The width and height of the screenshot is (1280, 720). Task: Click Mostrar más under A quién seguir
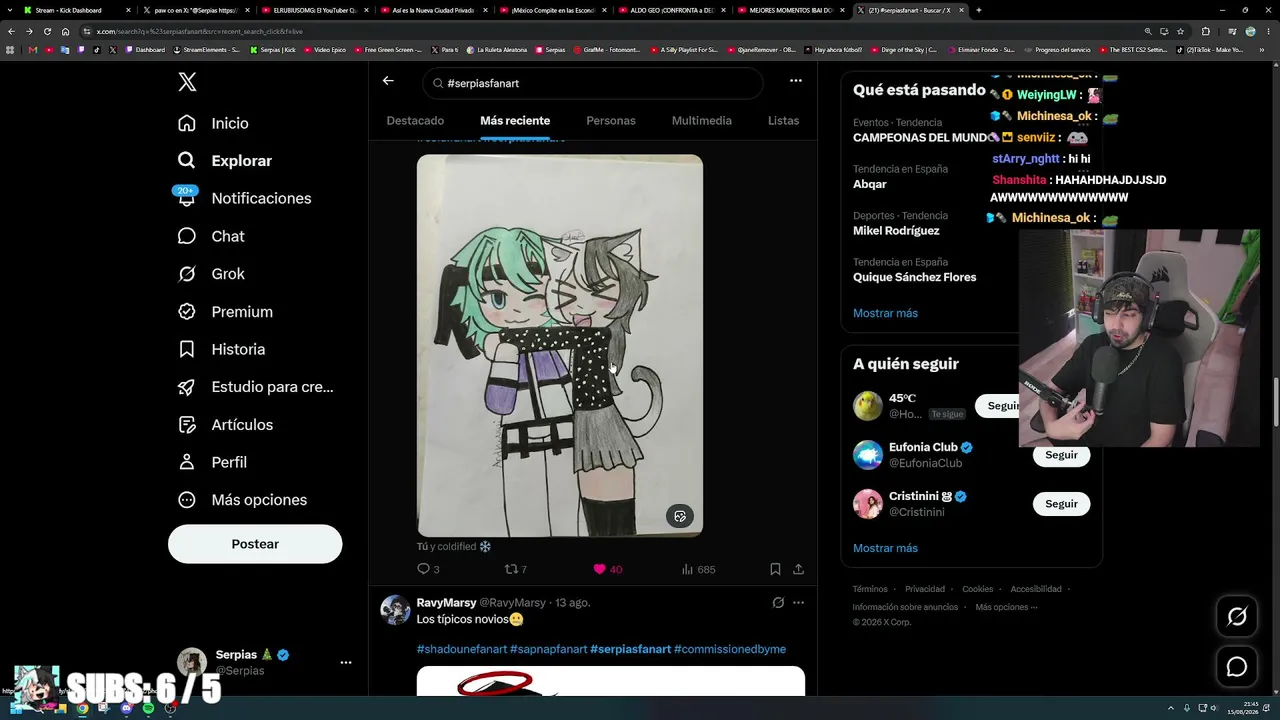click(885, 548)
